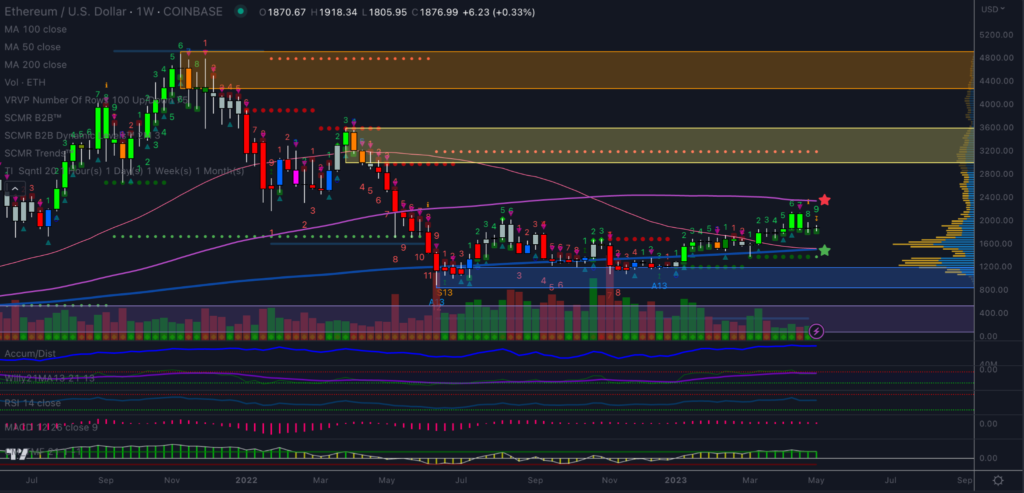Click the red star marker

tap(825, 200)
